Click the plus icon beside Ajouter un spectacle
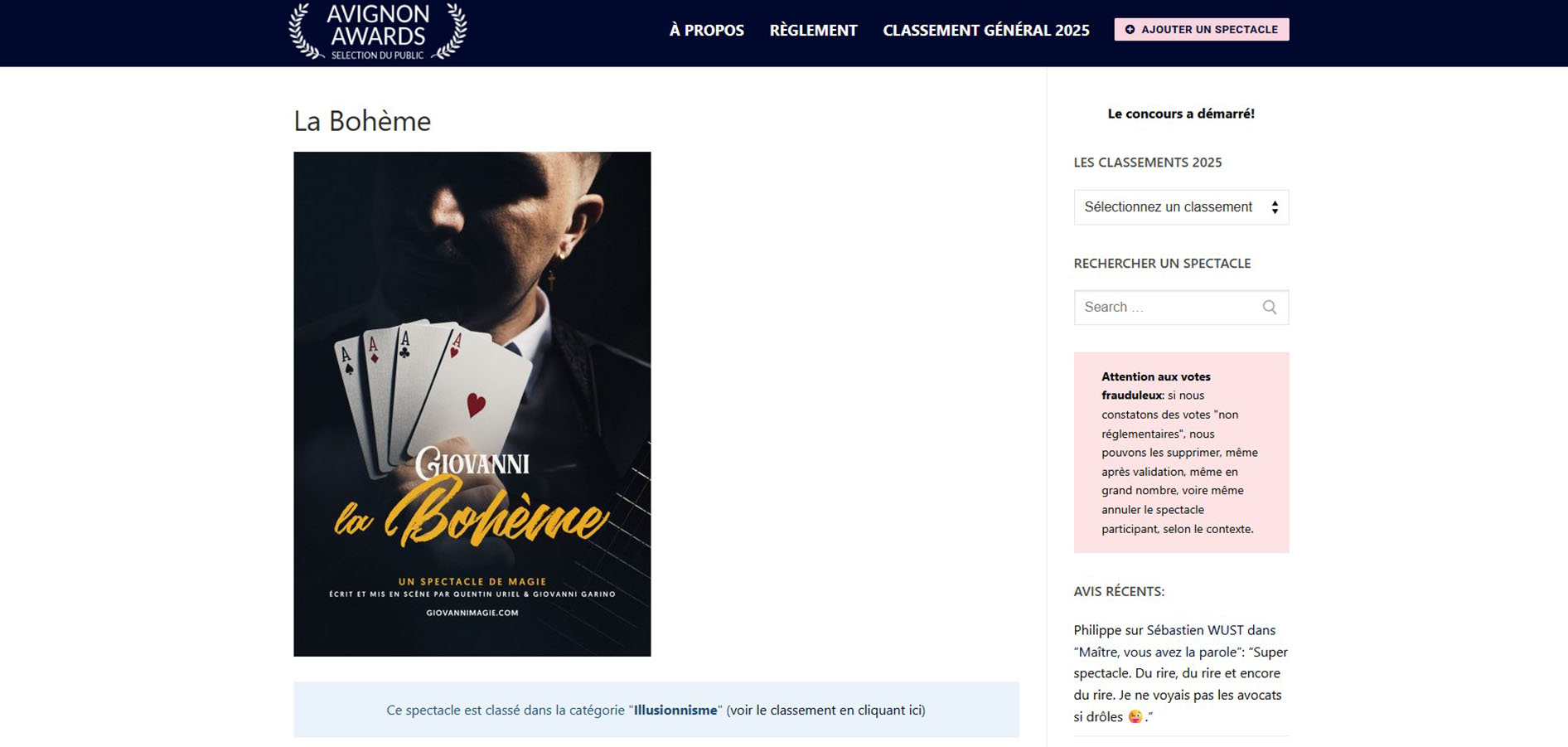1568x747 pixels. click(1130, 30)
